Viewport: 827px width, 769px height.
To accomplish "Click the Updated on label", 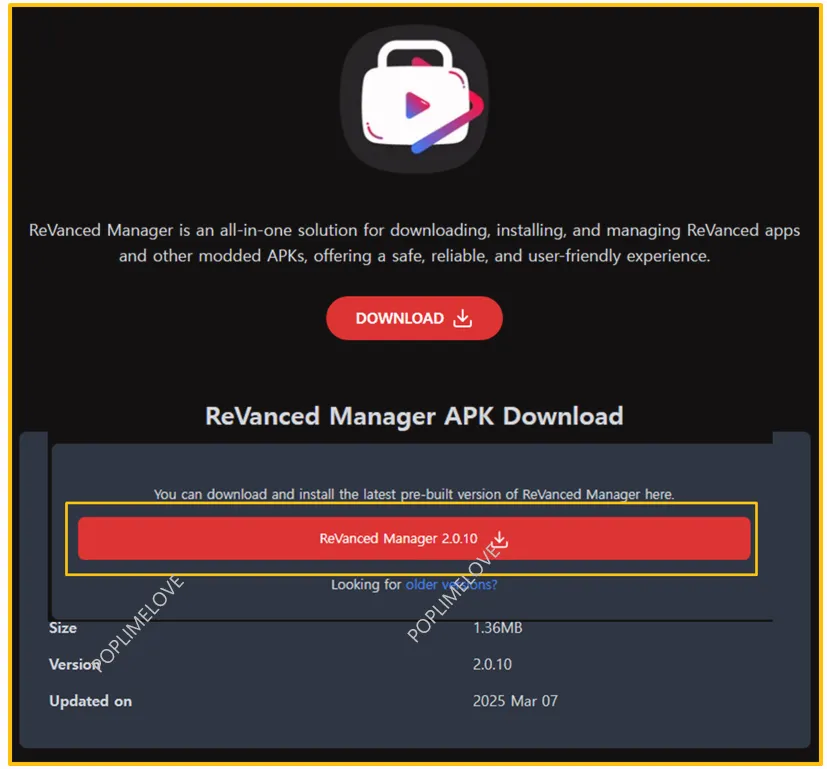I will (x=90, y=701).
